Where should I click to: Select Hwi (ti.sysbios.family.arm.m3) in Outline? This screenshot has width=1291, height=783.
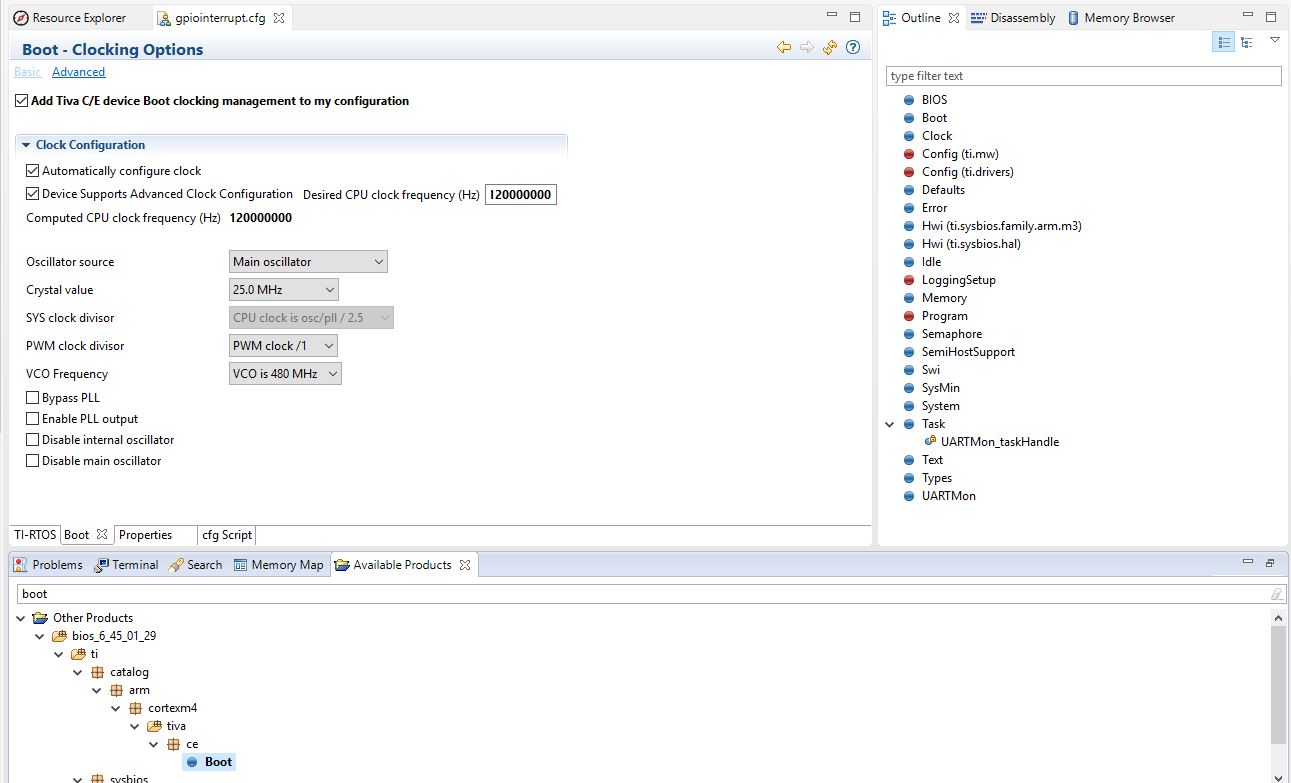click(x=1001, y=226)
